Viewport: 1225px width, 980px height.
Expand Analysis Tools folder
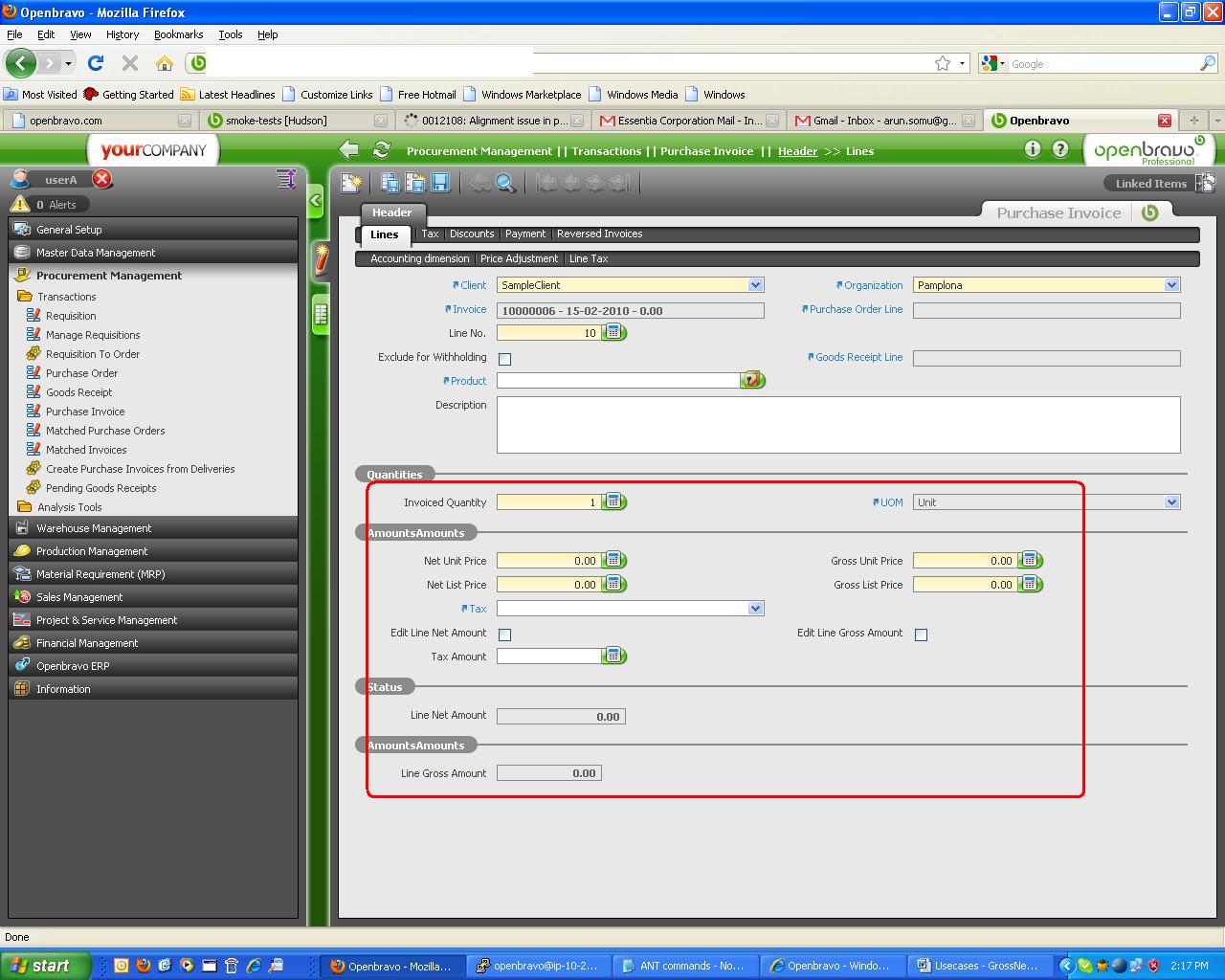[69, 507]
